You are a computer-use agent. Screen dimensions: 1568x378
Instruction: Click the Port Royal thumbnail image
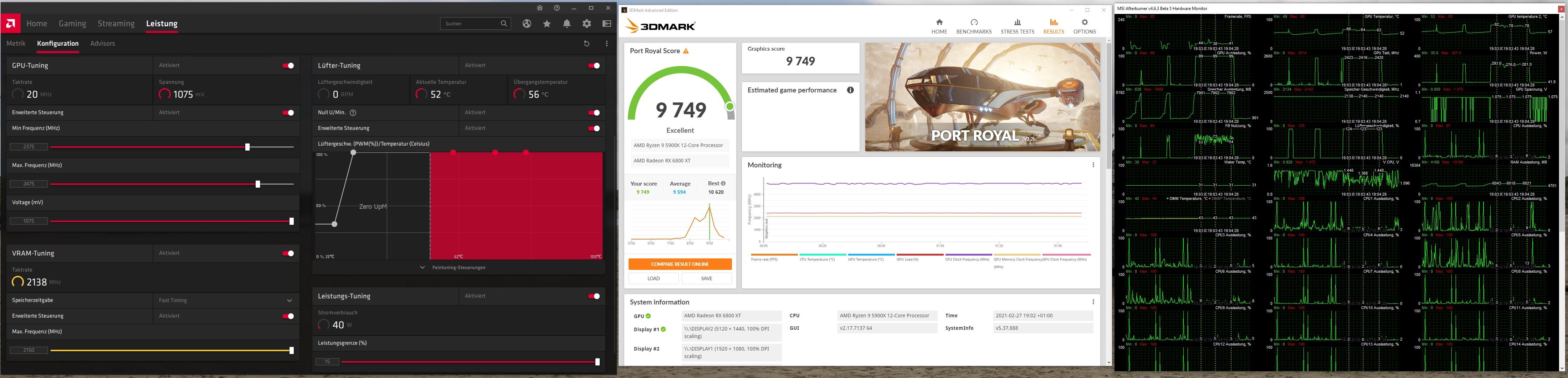click(983, 97)
